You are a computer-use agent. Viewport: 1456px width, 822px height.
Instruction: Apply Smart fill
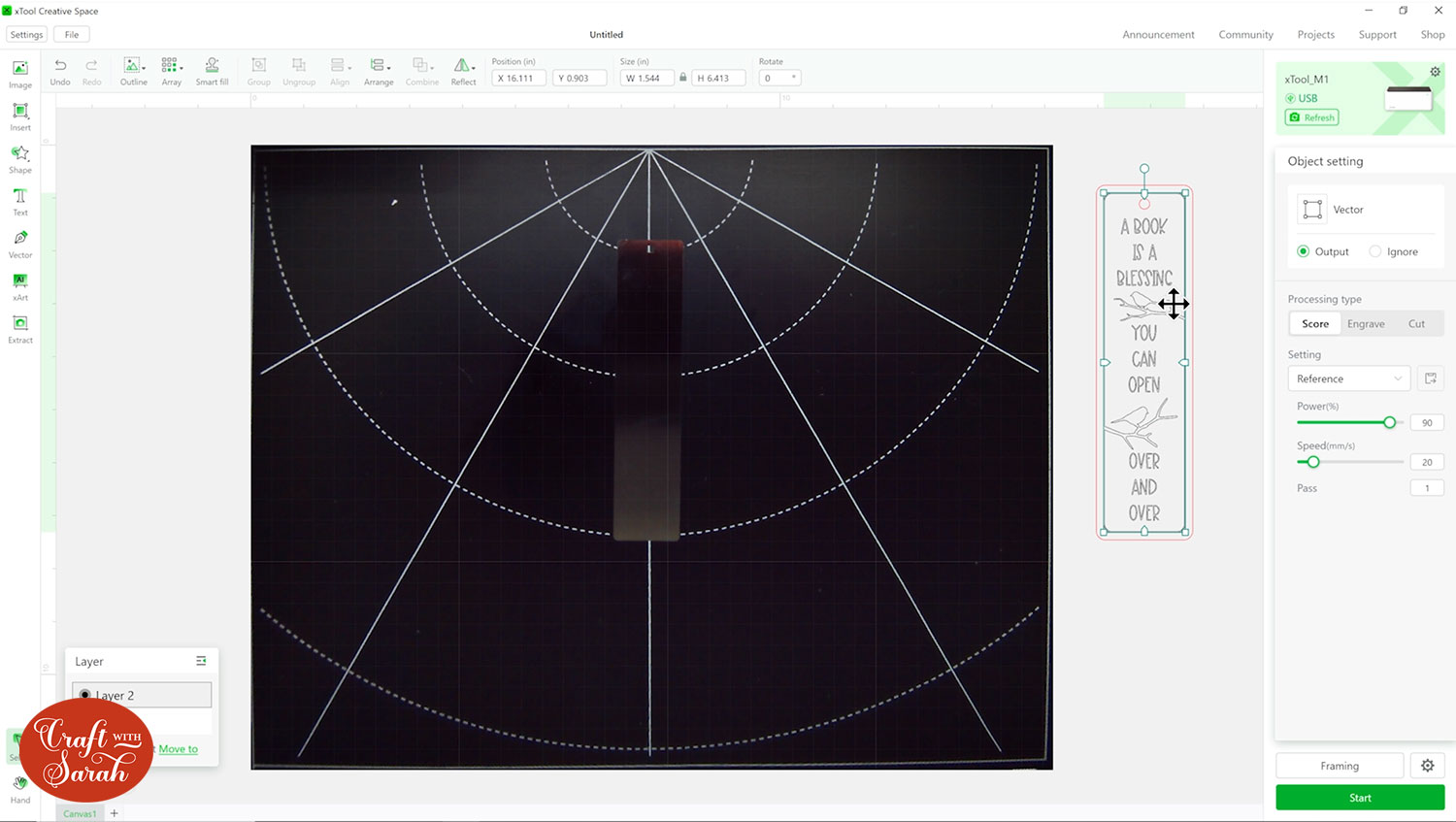tap(212, 72)
